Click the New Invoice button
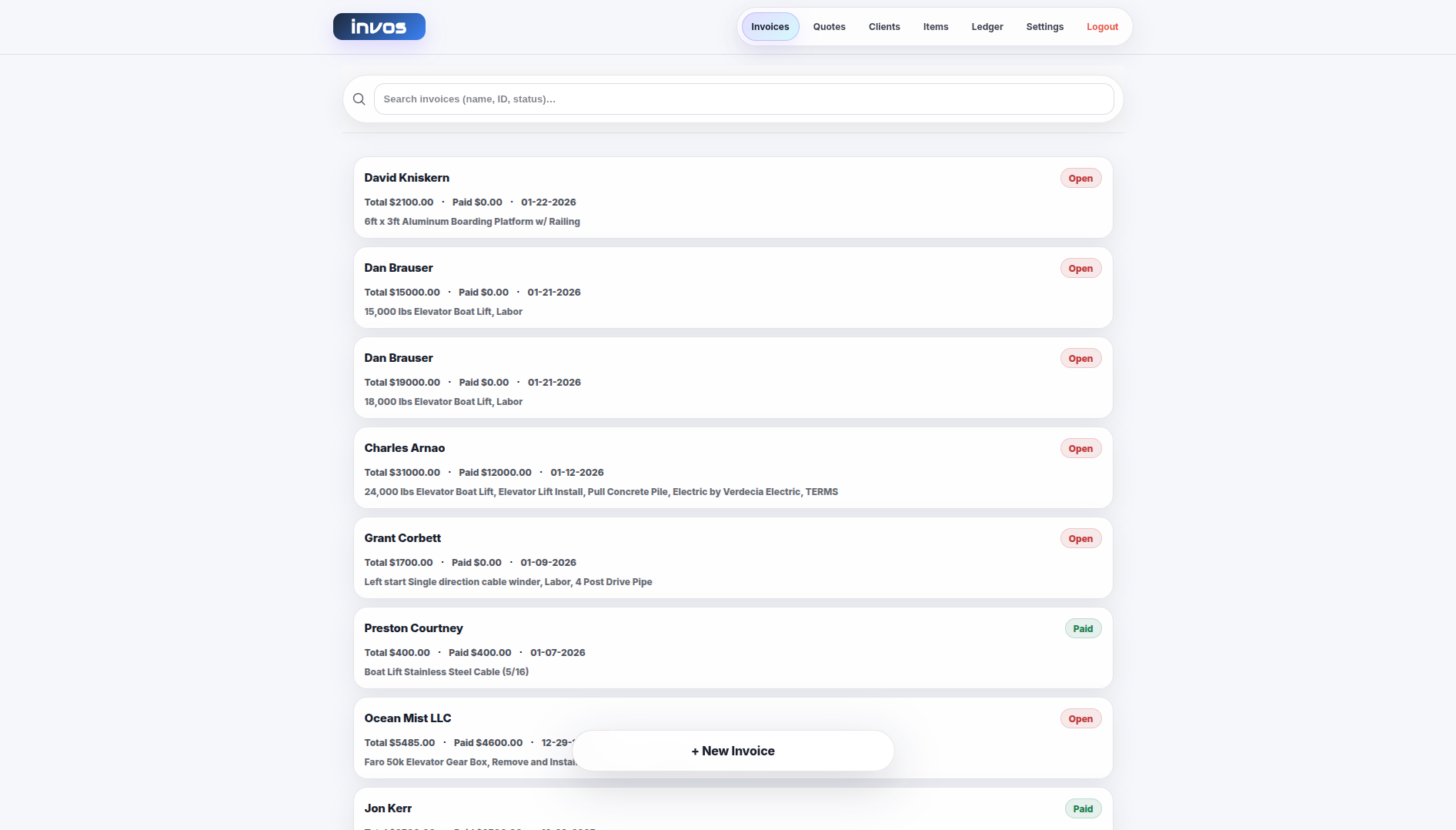The width and height of the screenshot is (1456, 830). (x=733, y=751)
